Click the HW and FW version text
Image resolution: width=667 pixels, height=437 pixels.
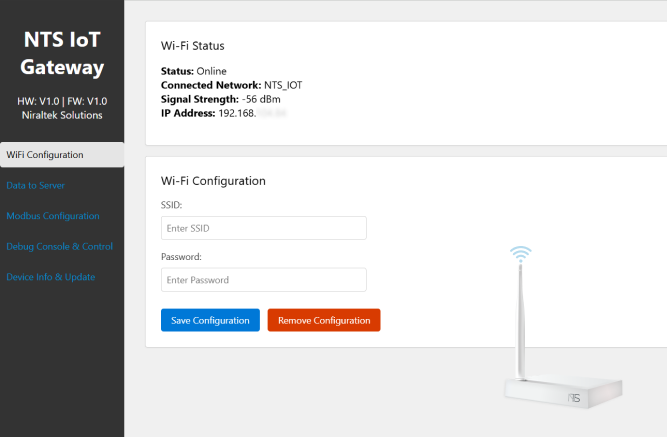pyautogui.click(x=62, y=101)
